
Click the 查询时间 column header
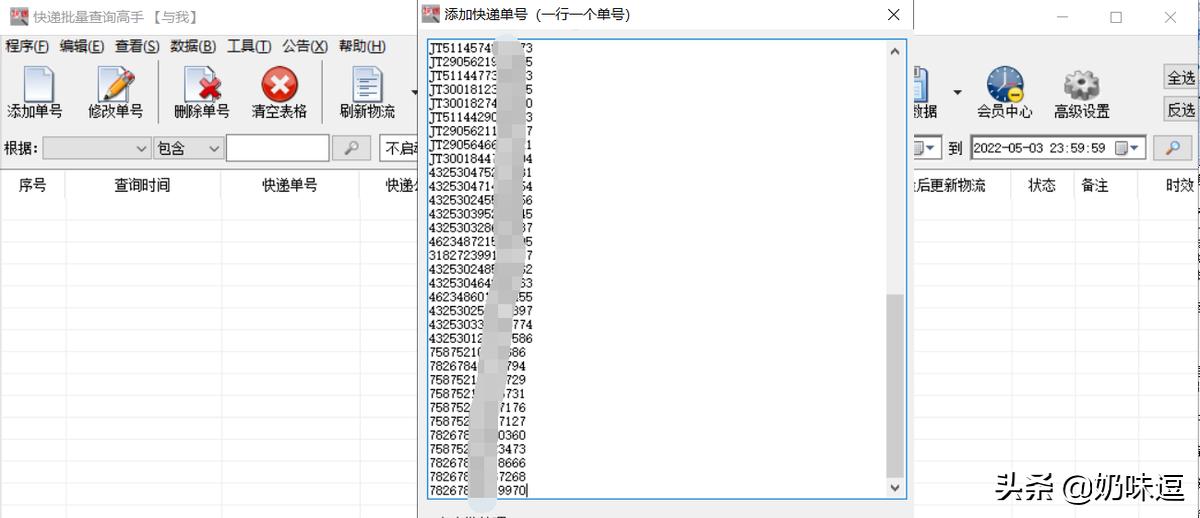(142, 185)
